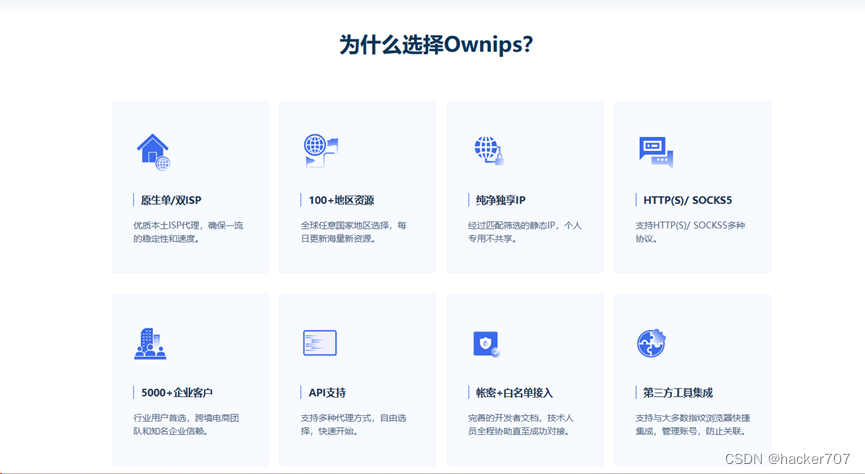Click the API code window icon
Viewport: 865px width, 474px height.
click(x=320, y=343)
